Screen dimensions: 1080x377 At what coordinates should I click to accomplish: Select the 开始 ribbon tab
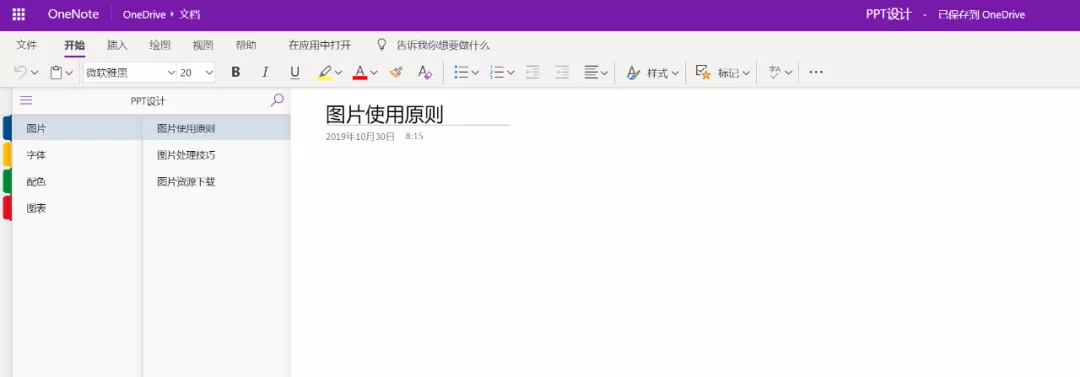(x=74, y=45)
